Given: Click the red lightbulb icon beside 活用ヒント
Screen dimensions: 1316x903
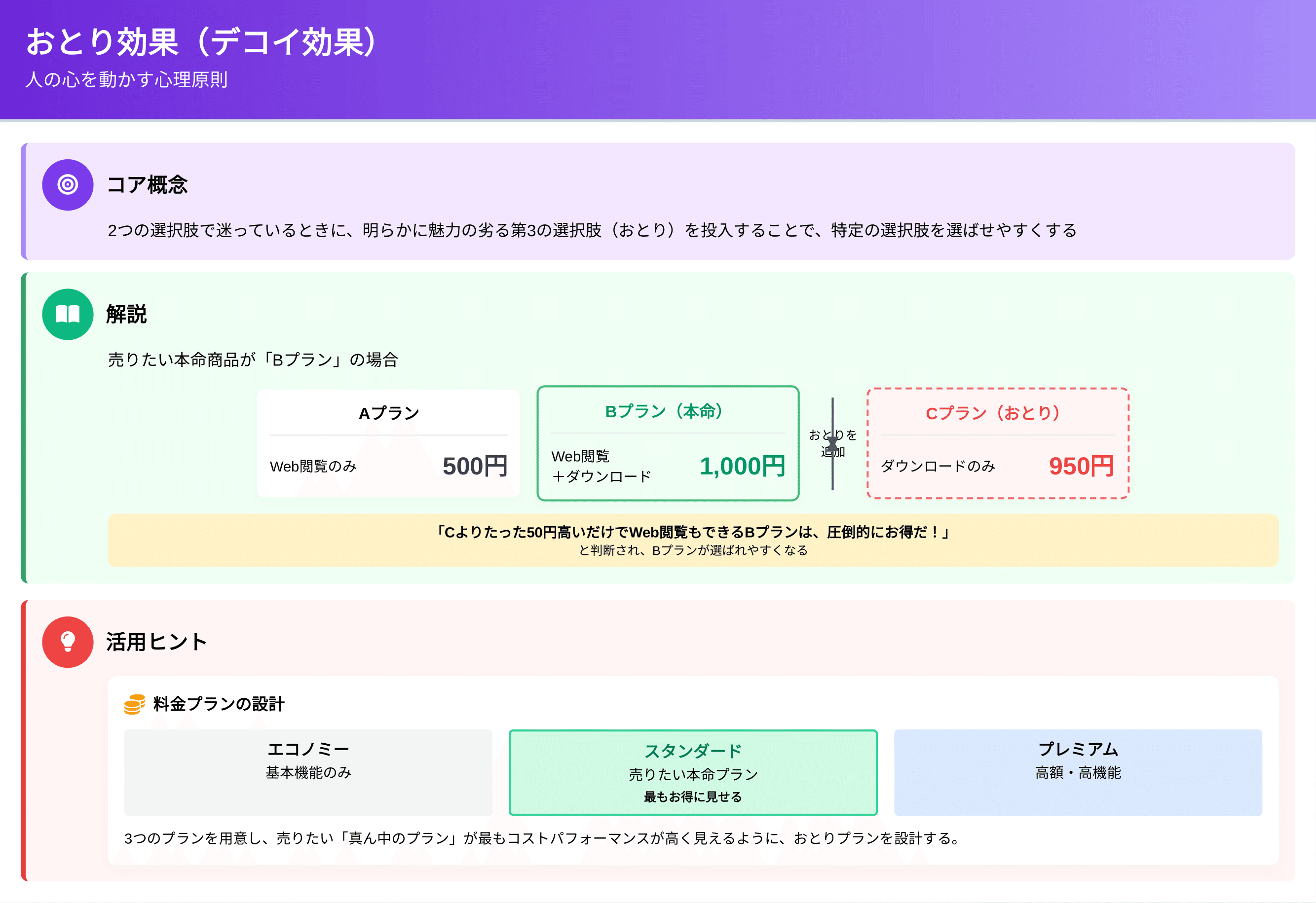Looking at the screenshot, I should click(x=68, y=642).
